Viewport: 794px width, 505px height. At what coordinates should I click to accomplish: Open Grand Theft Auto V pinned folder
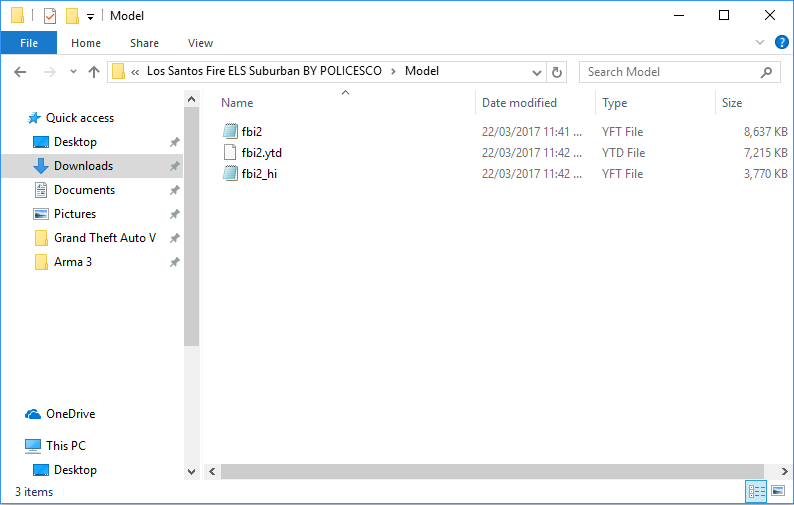(105, 238)
